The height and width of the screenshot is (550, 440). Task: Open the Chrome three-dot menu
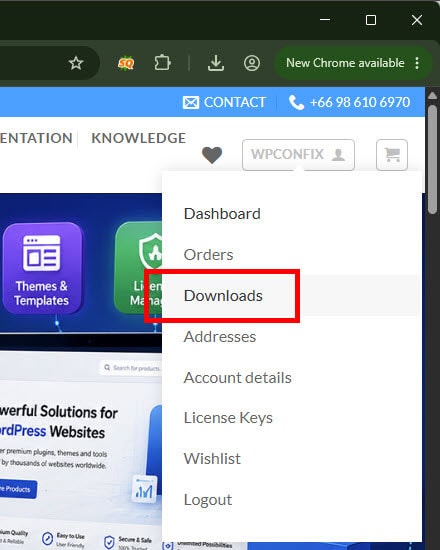coord(417,63)
